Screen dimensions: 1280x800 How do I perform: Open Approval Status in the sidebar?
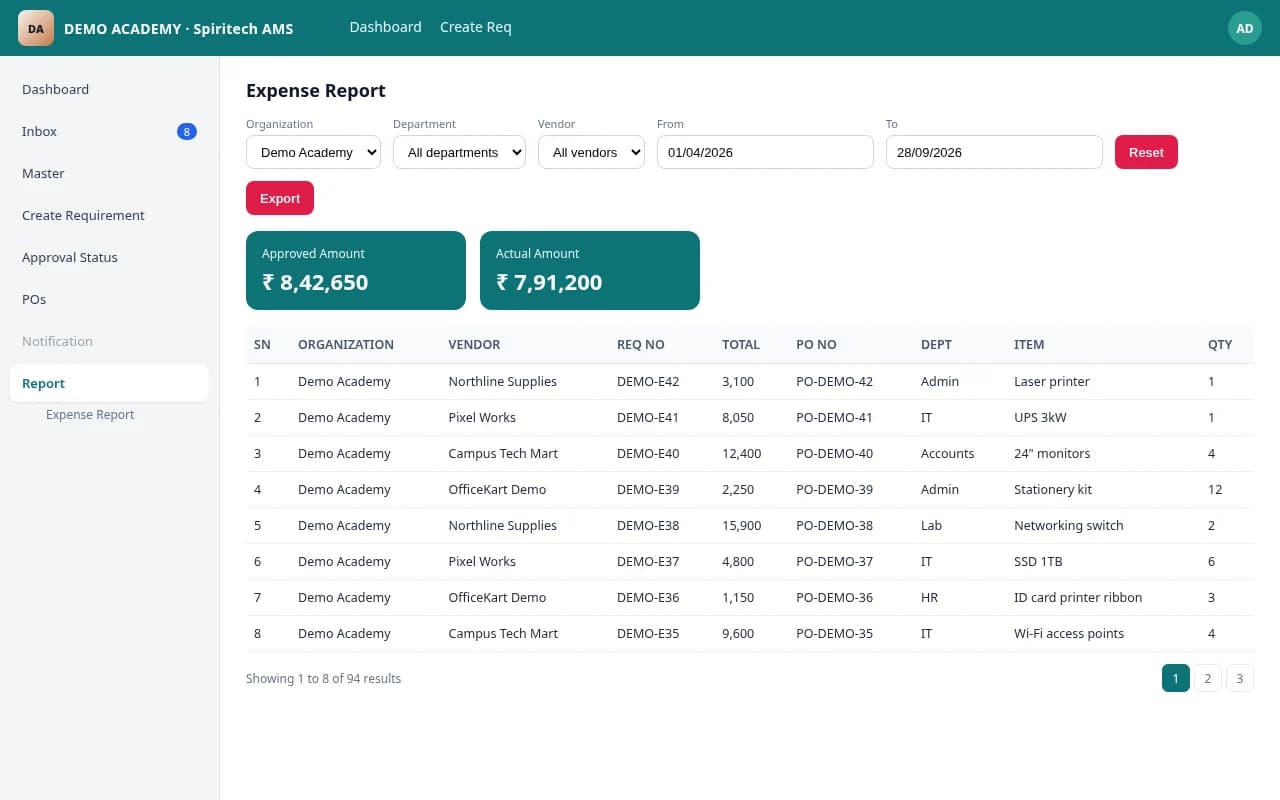(109, 257)
